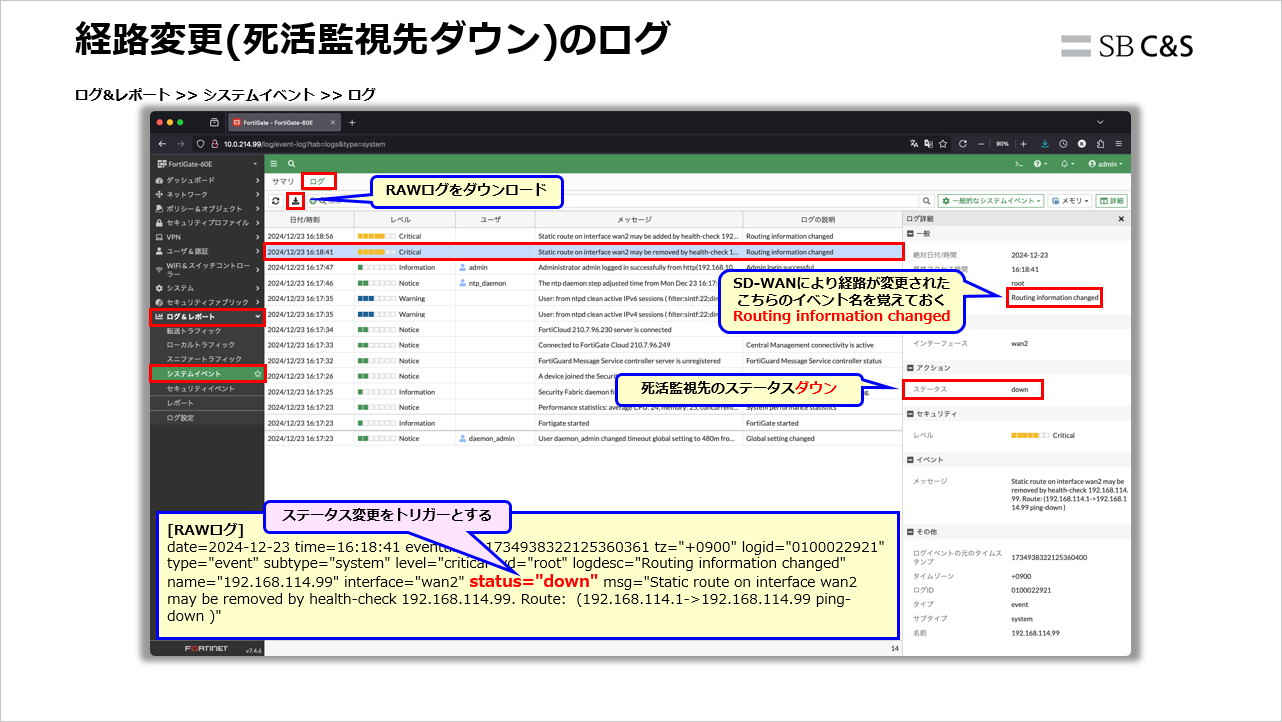Open the browser extensions puzzle icon

click(1100, 144)
